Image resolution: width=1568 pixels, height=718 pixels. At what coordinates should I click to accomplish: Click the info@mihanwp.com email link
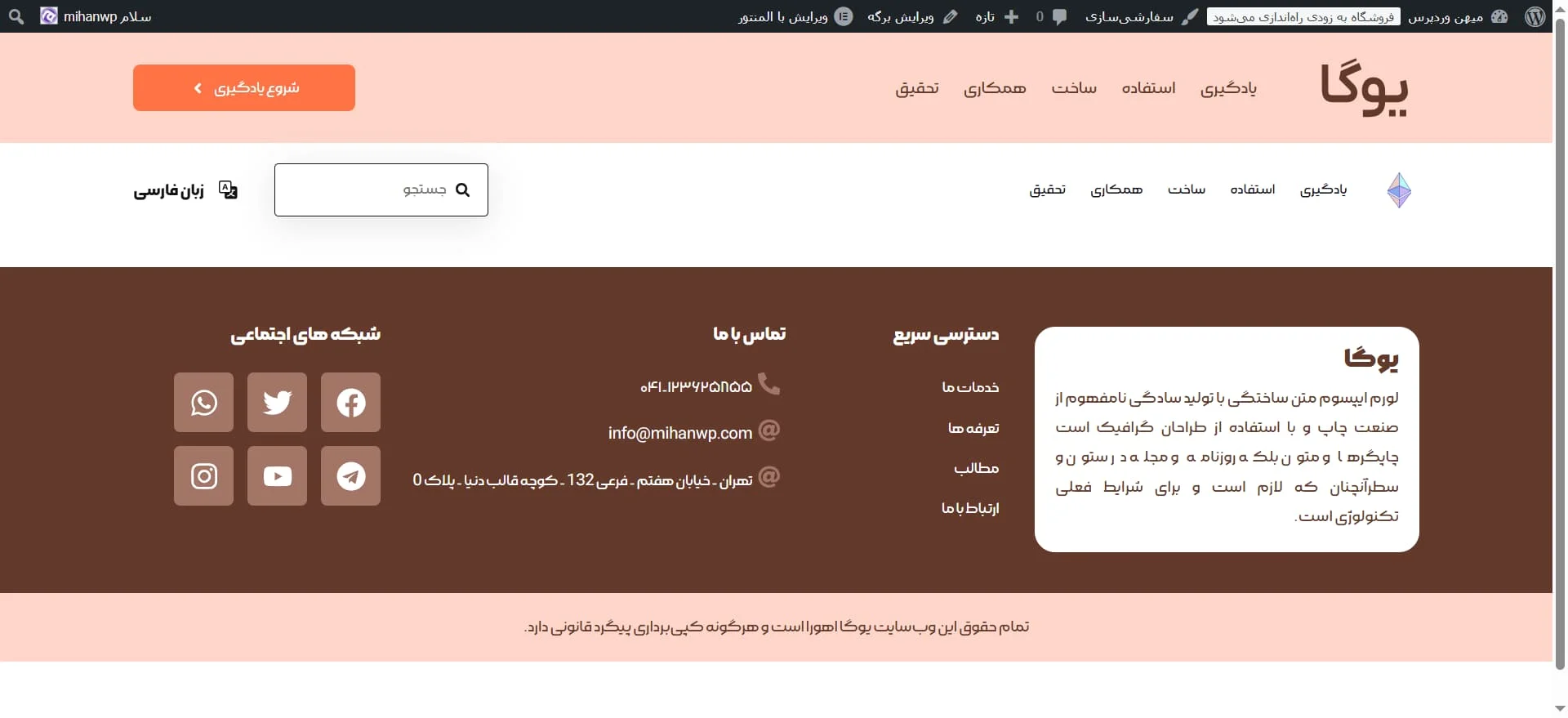click(679, 433)
